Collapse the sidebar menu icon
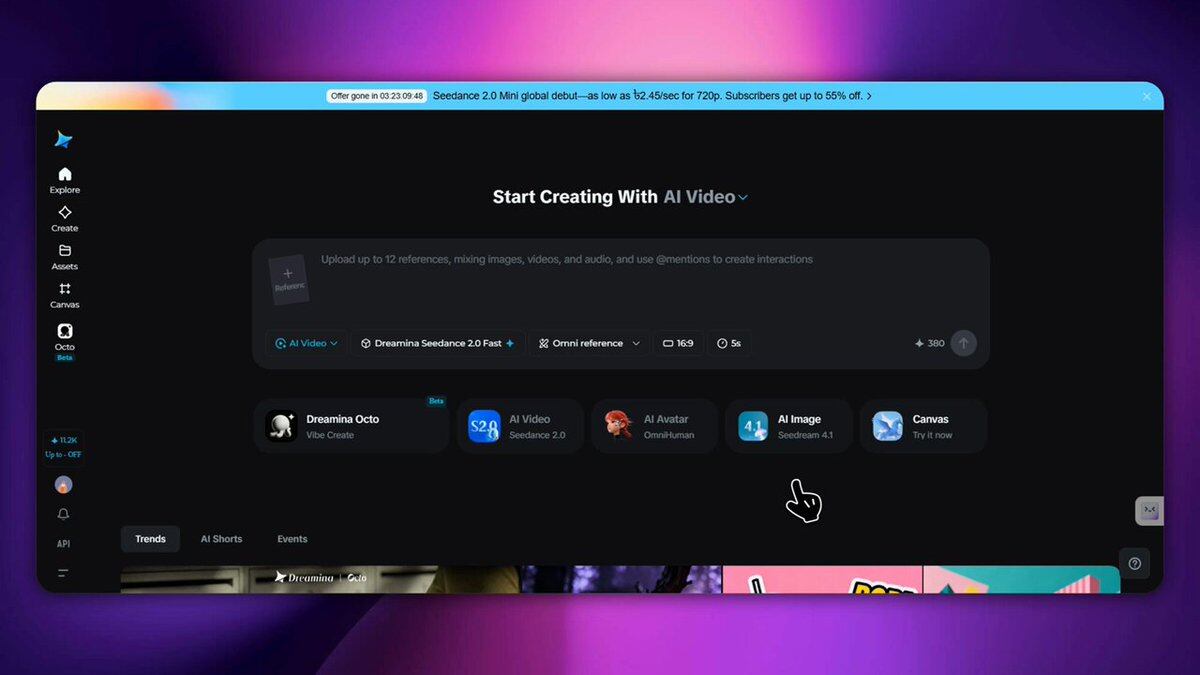 coord(64,573)
